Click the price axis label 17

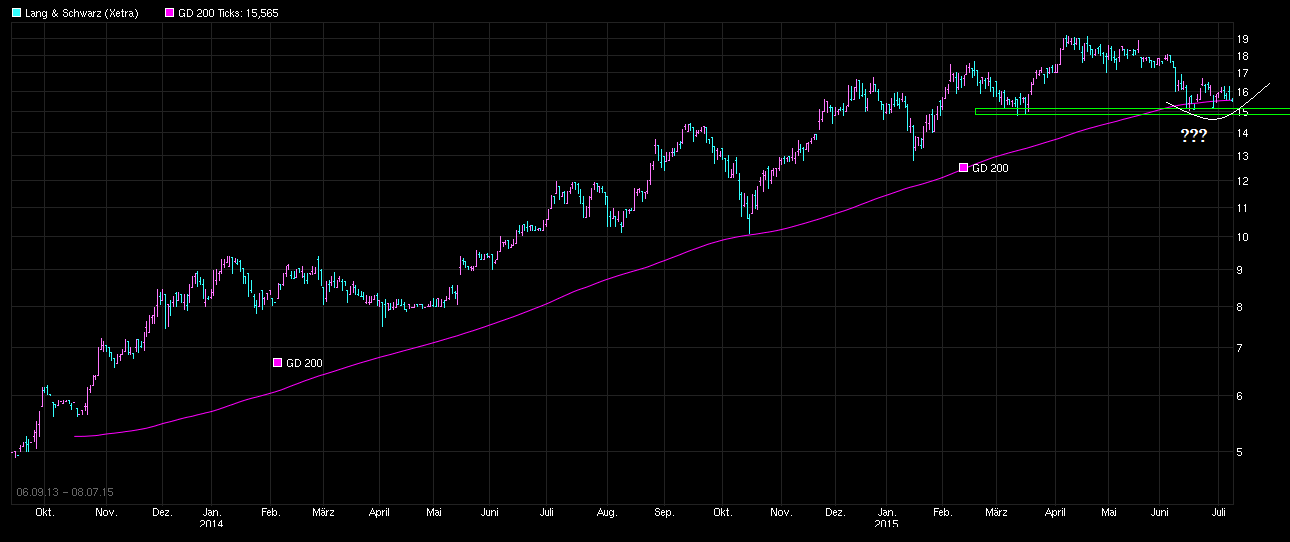1243,73
